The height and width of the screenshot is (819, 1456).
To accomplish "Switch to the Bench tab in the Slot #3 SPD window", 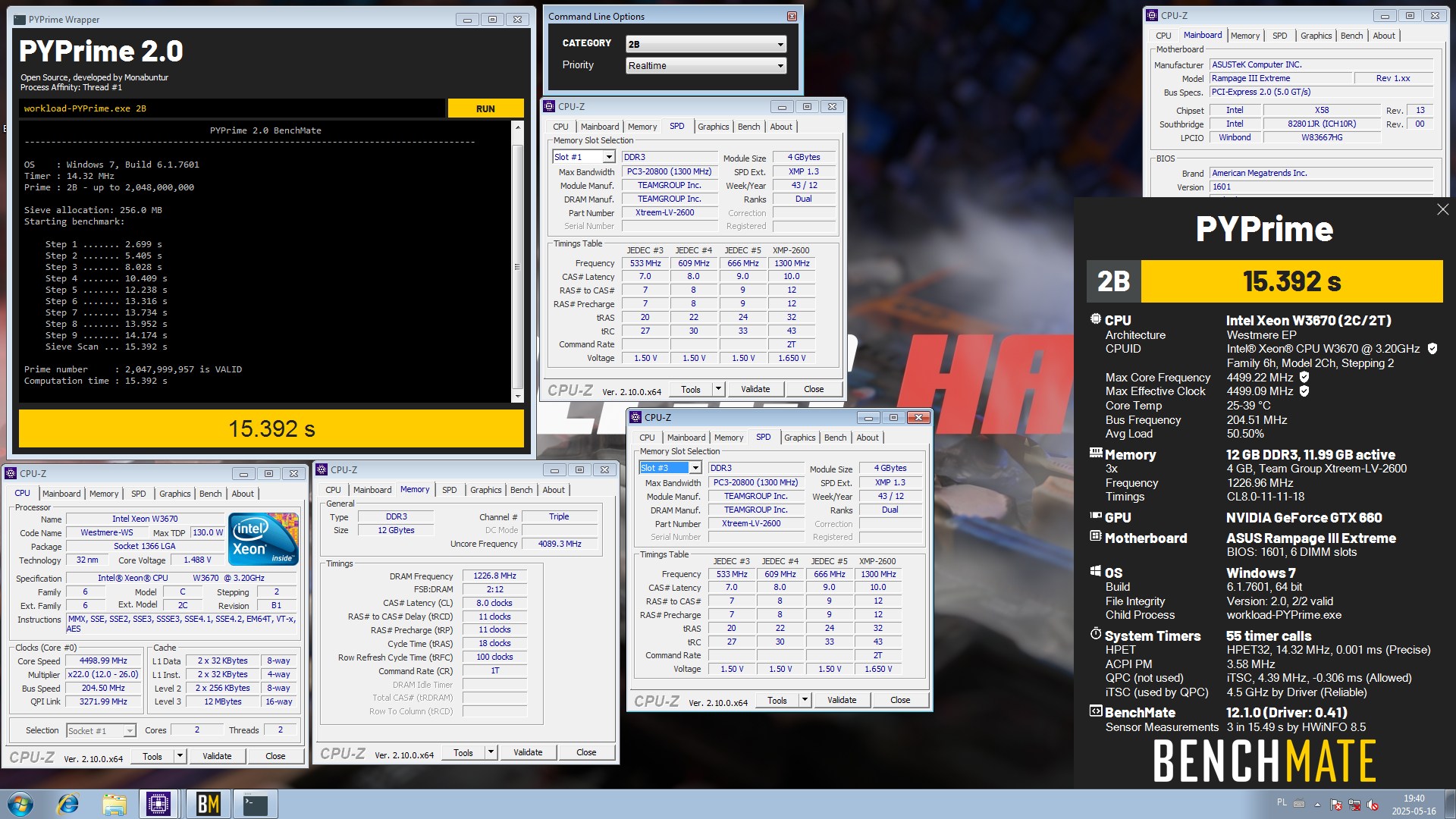I will click(835, 438).
